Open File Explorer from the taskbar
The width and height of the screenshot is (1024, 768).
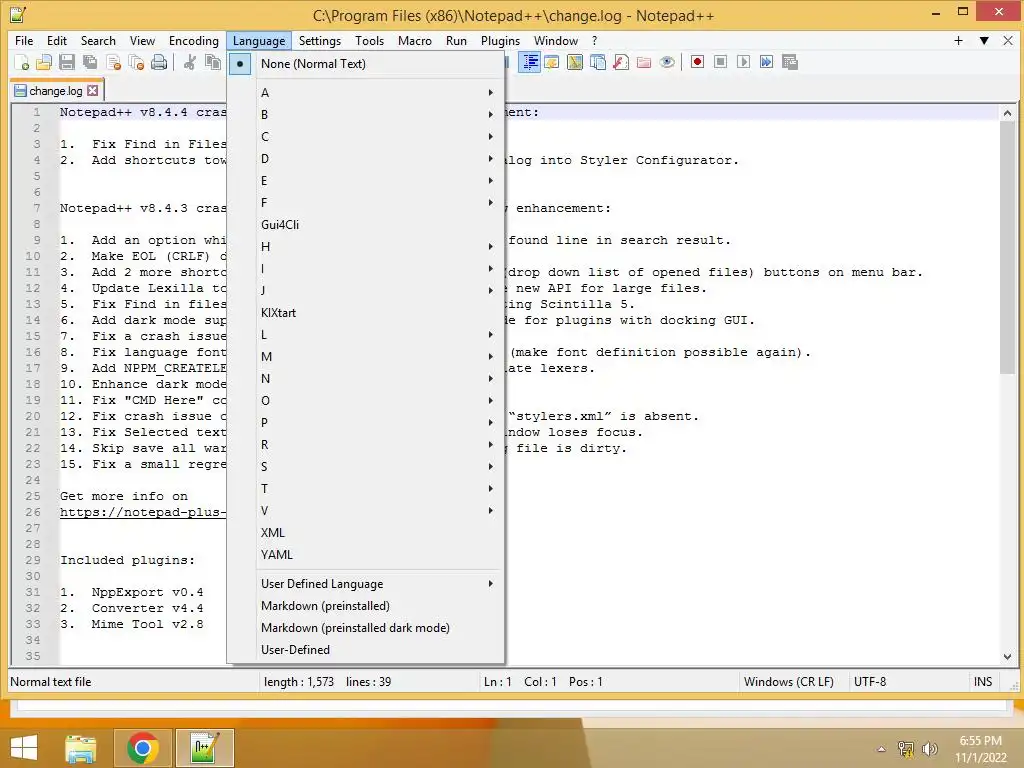coord(80,748)
